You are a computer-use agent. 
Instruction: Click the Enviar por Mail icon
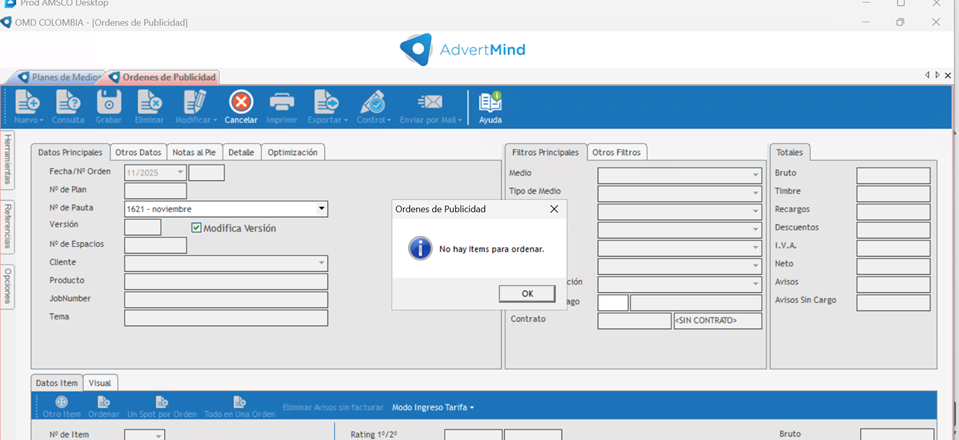(430, 102)
